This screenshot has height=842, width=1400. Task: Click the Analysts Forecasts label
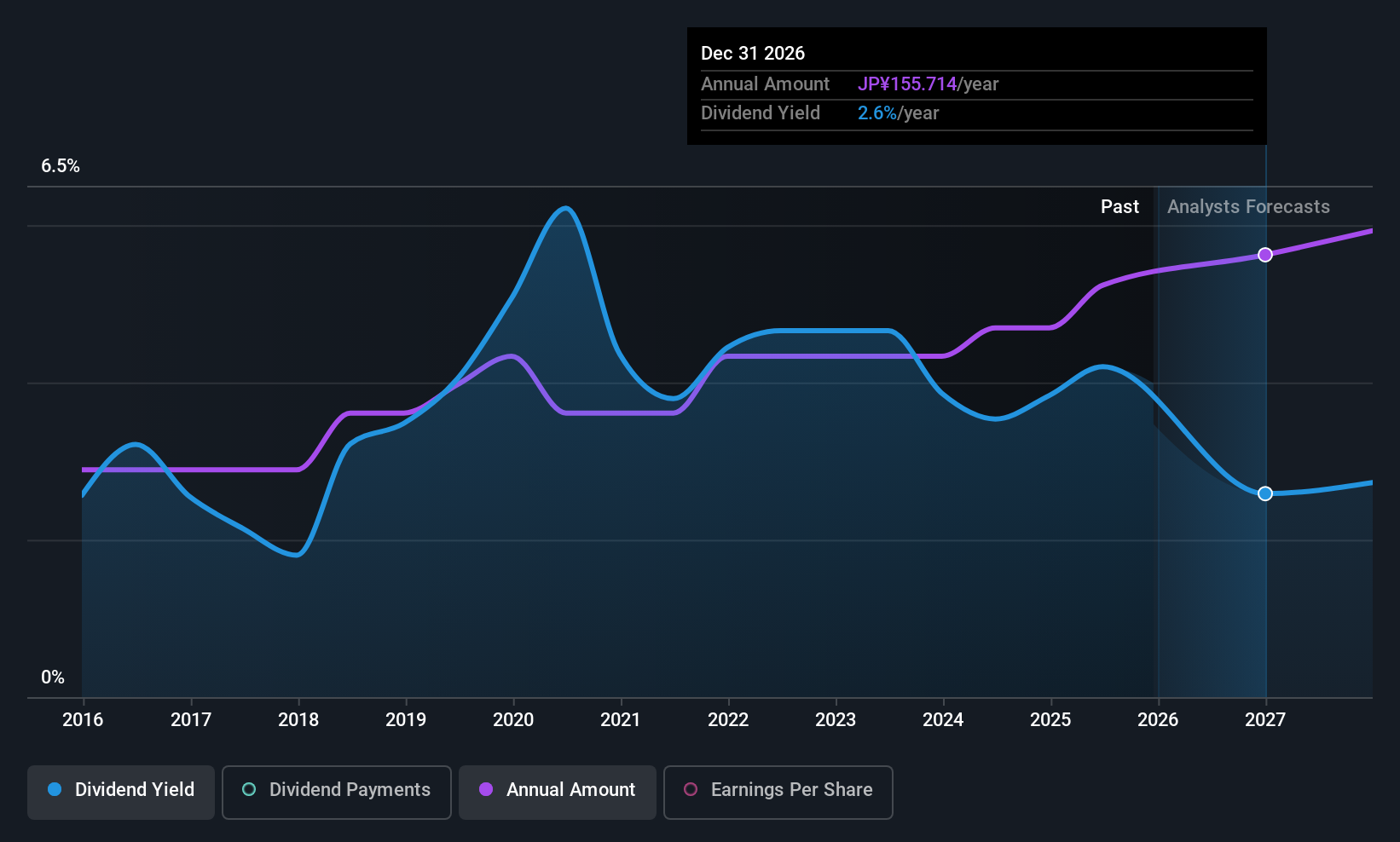(x=1248, y=207)
